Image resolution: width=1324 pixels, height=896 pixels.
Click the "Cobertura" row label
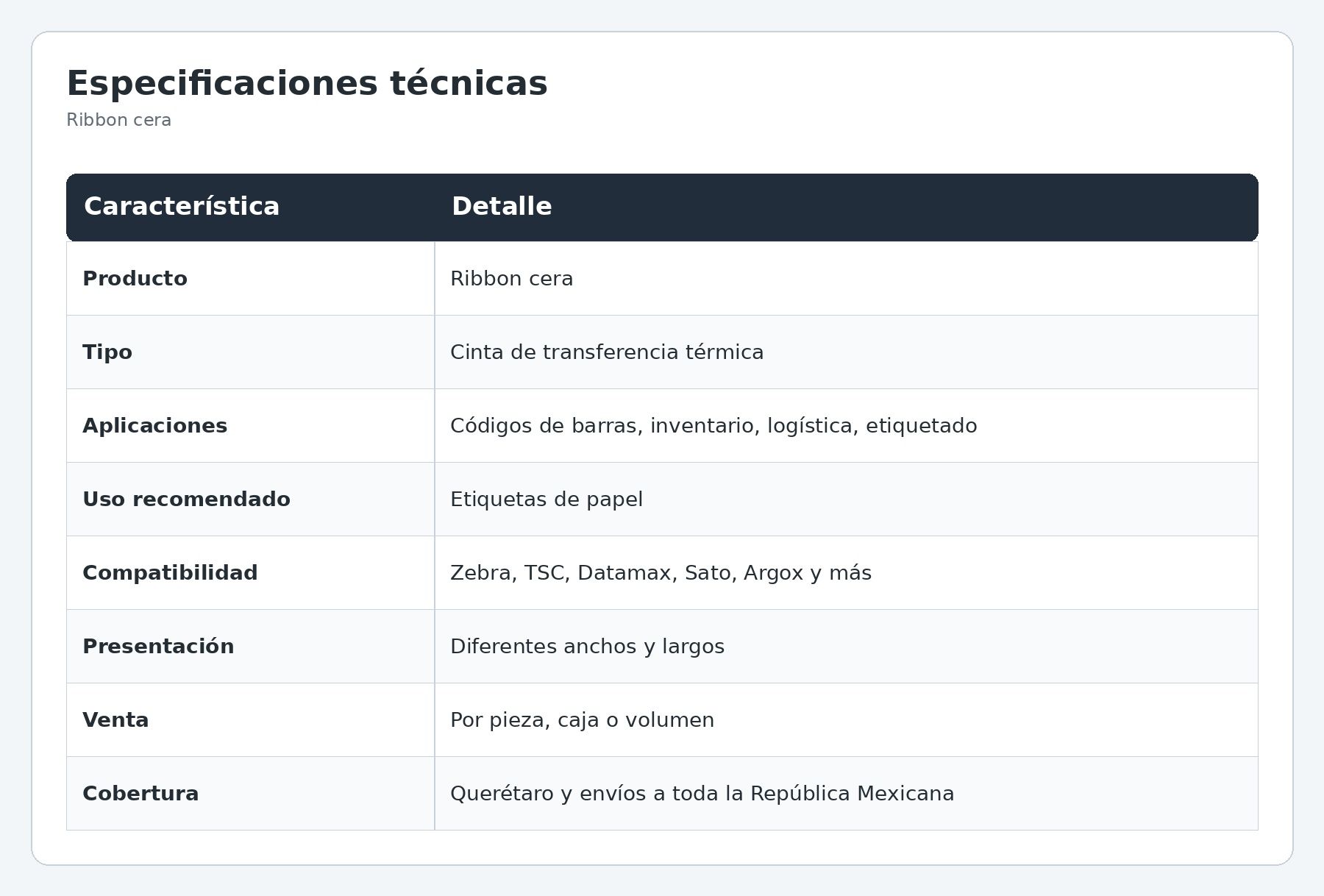click(140, 794)
